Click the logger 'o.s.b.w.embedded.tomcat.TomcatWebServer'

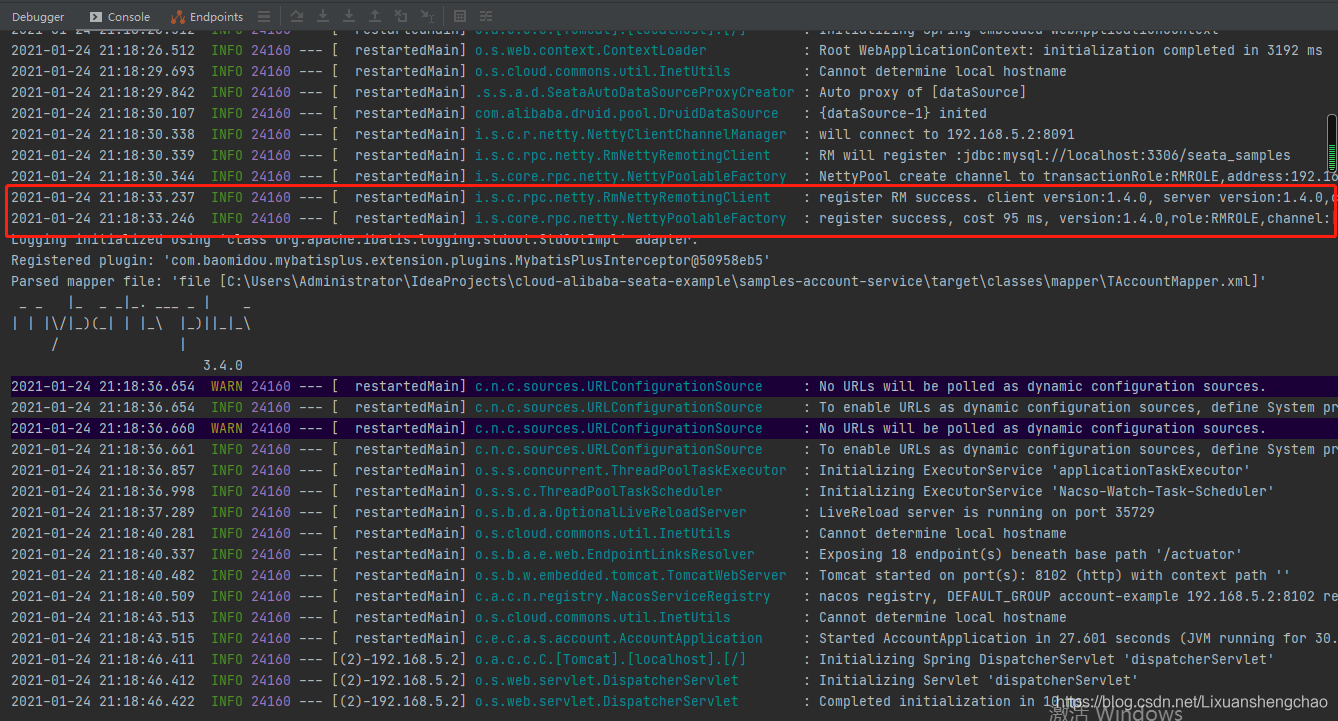tap(630, 575)
